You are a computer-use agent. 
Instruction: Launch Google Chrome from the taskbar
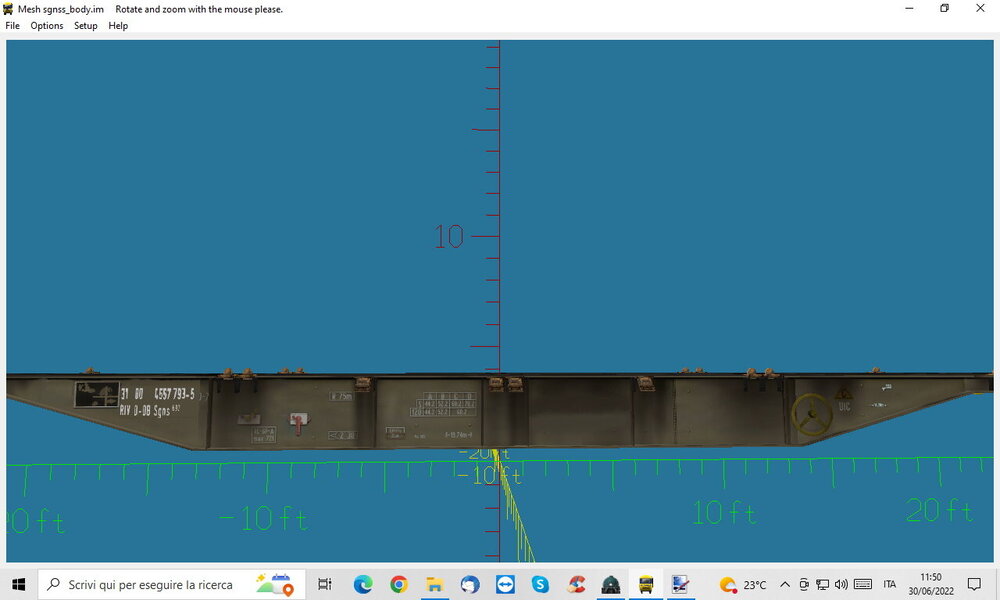point(399,584)
